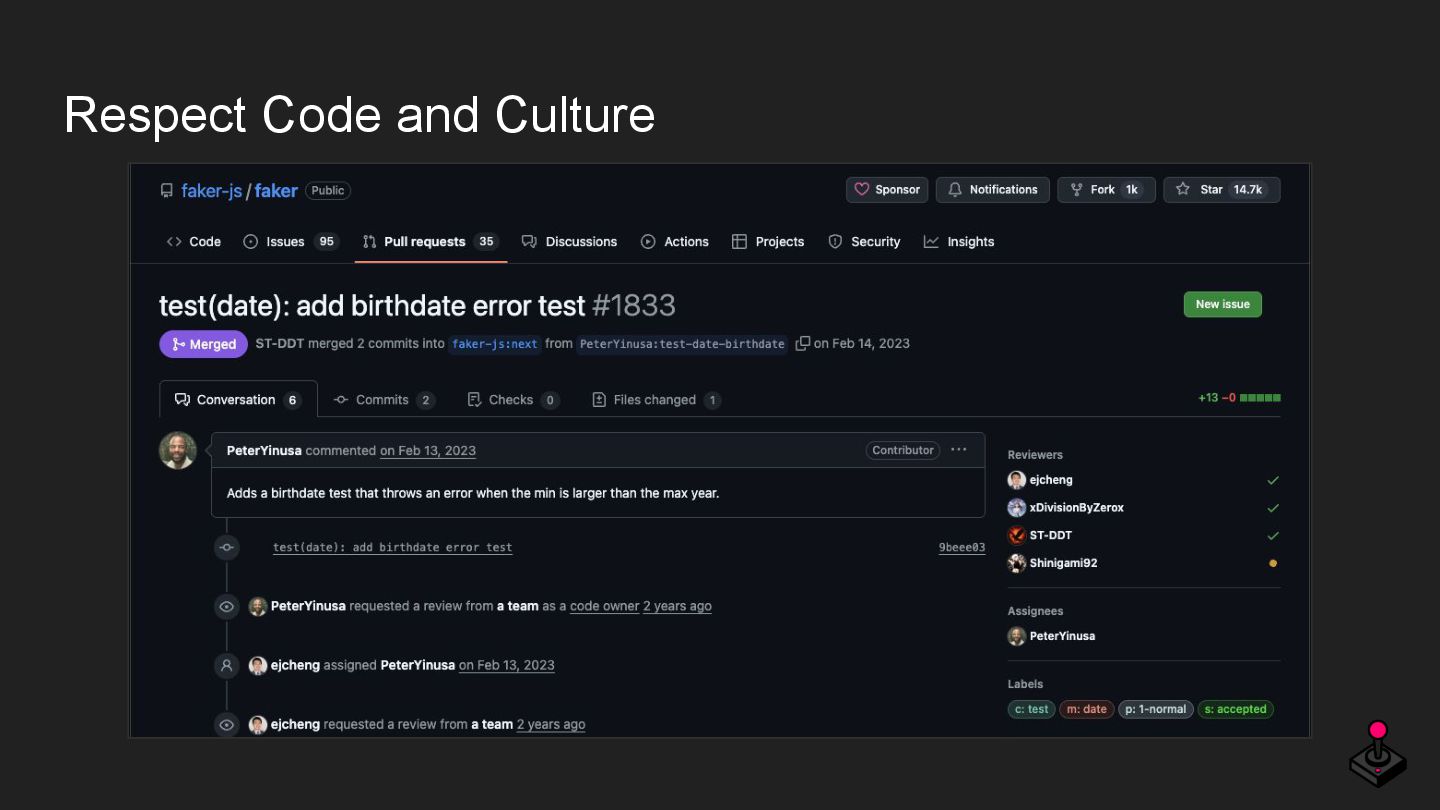
Task: Open commit hash 9beee03
Action: point(962,547)
